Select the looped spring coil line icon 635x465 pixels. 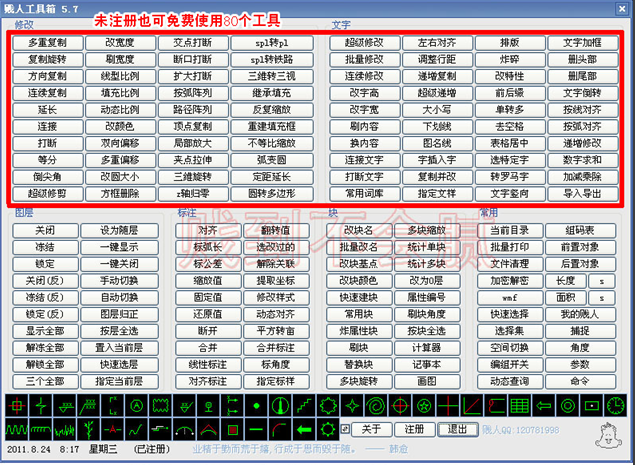(40, 429)
